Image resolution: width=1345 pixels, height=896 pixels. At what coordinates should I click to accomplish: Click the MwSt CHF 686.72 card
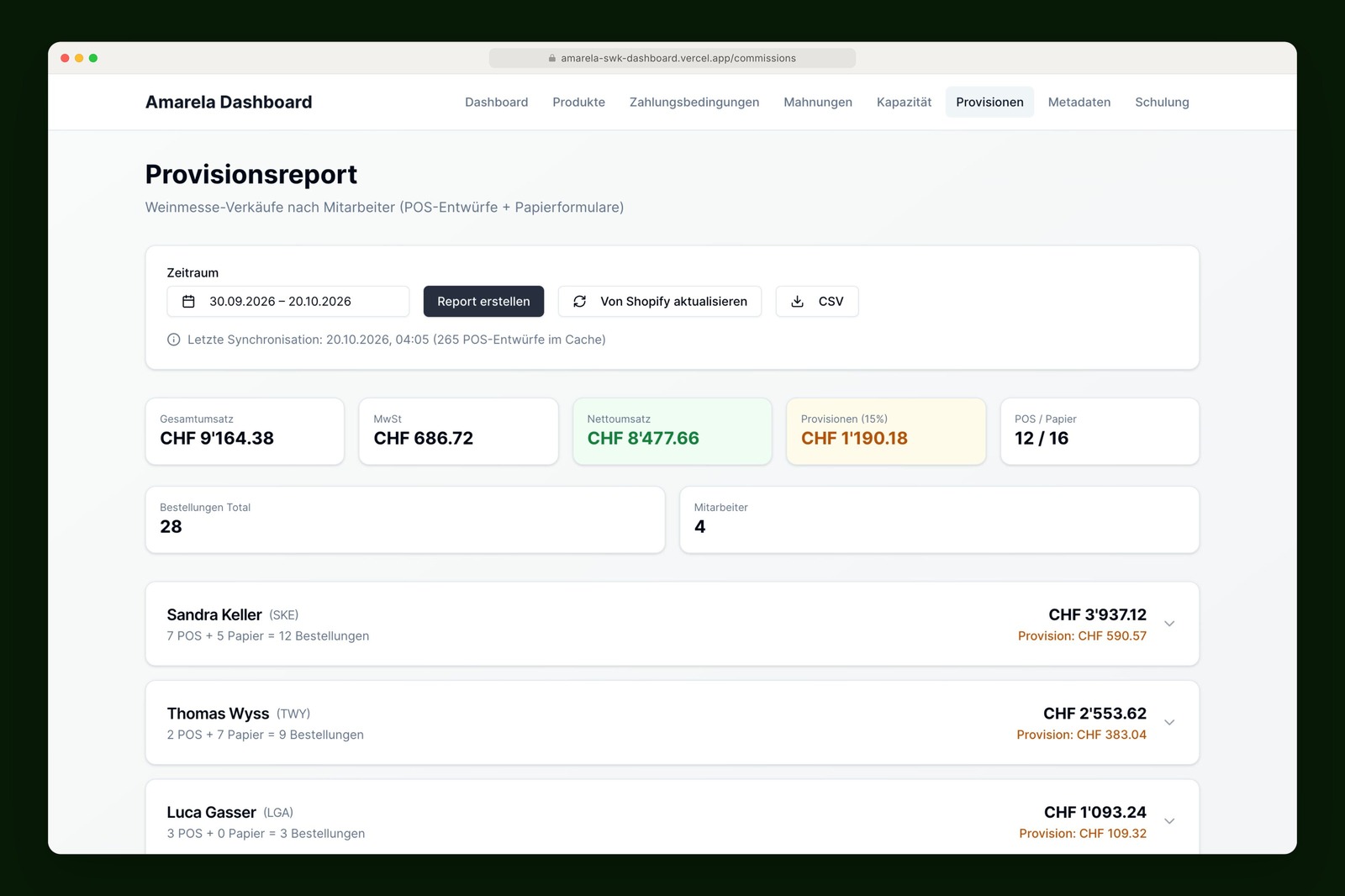(458, 431)
